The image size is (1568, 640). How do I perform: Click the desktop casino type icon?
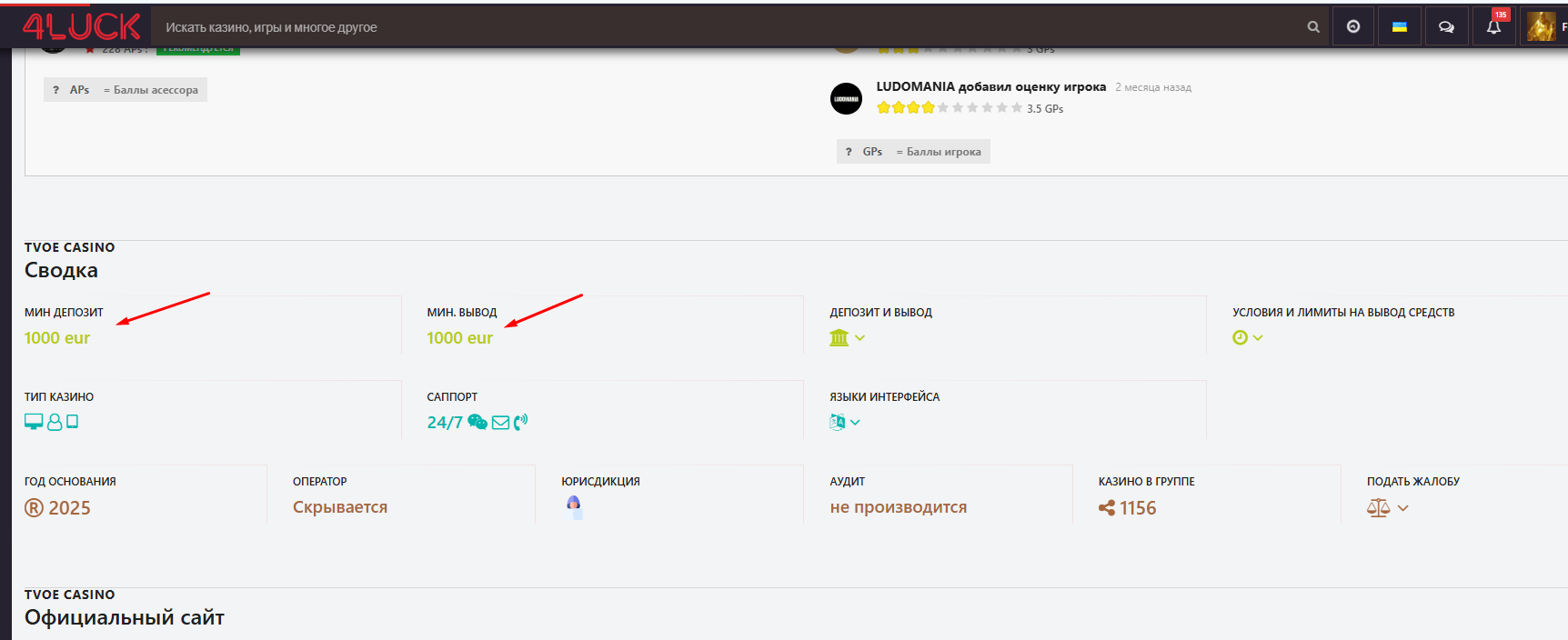34,422
